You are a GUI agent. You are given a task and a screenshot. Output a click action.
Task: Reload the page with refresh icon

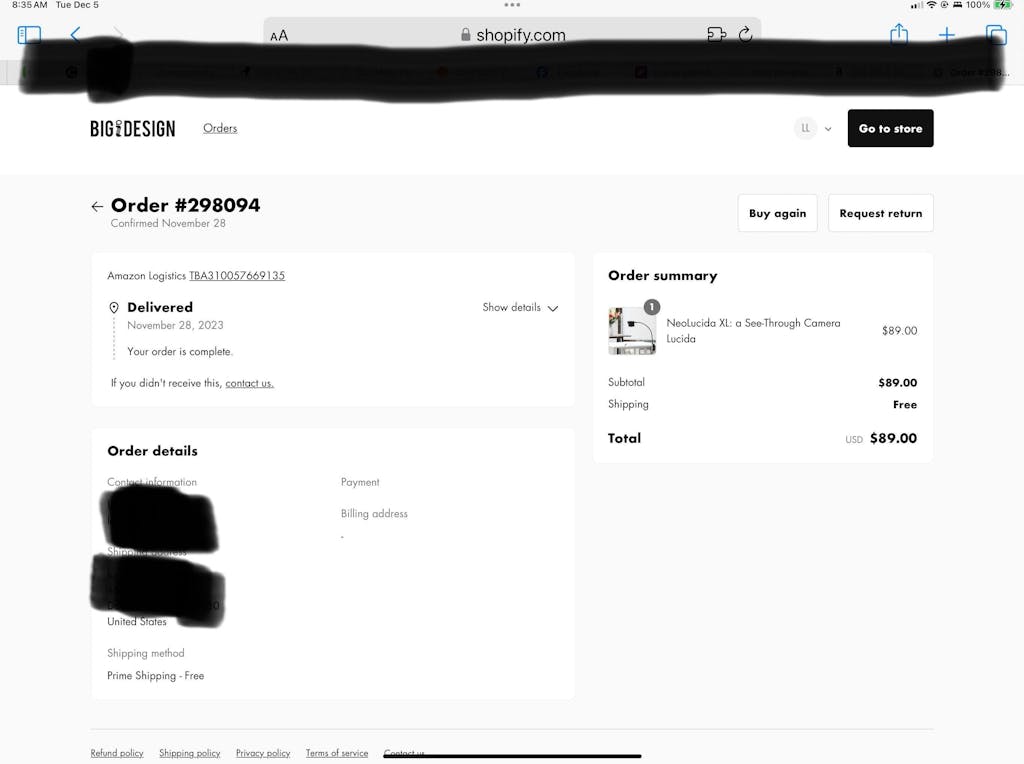pos(745,35)
